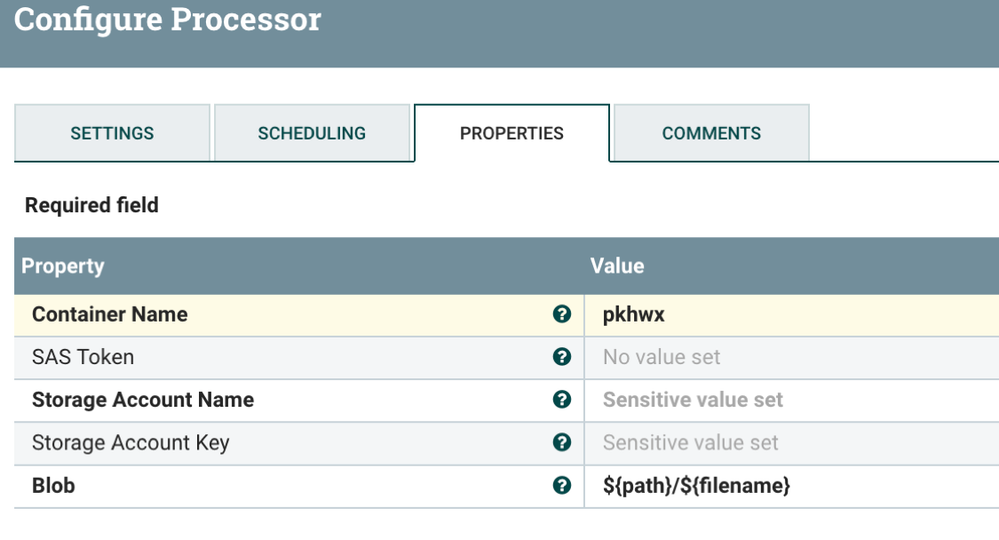This screenshot has width=999, height=540.
Task: Select the Blob property label
Action: click(x=54, y=486)
